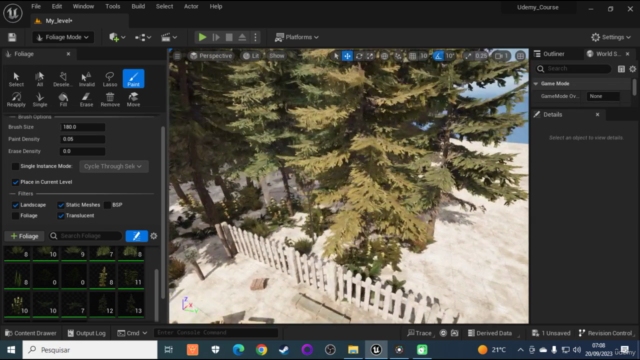The width and height of the screenshot is (640, 360).
Task: Enable the BSP filter checkbox
Action: click(107, 205)
